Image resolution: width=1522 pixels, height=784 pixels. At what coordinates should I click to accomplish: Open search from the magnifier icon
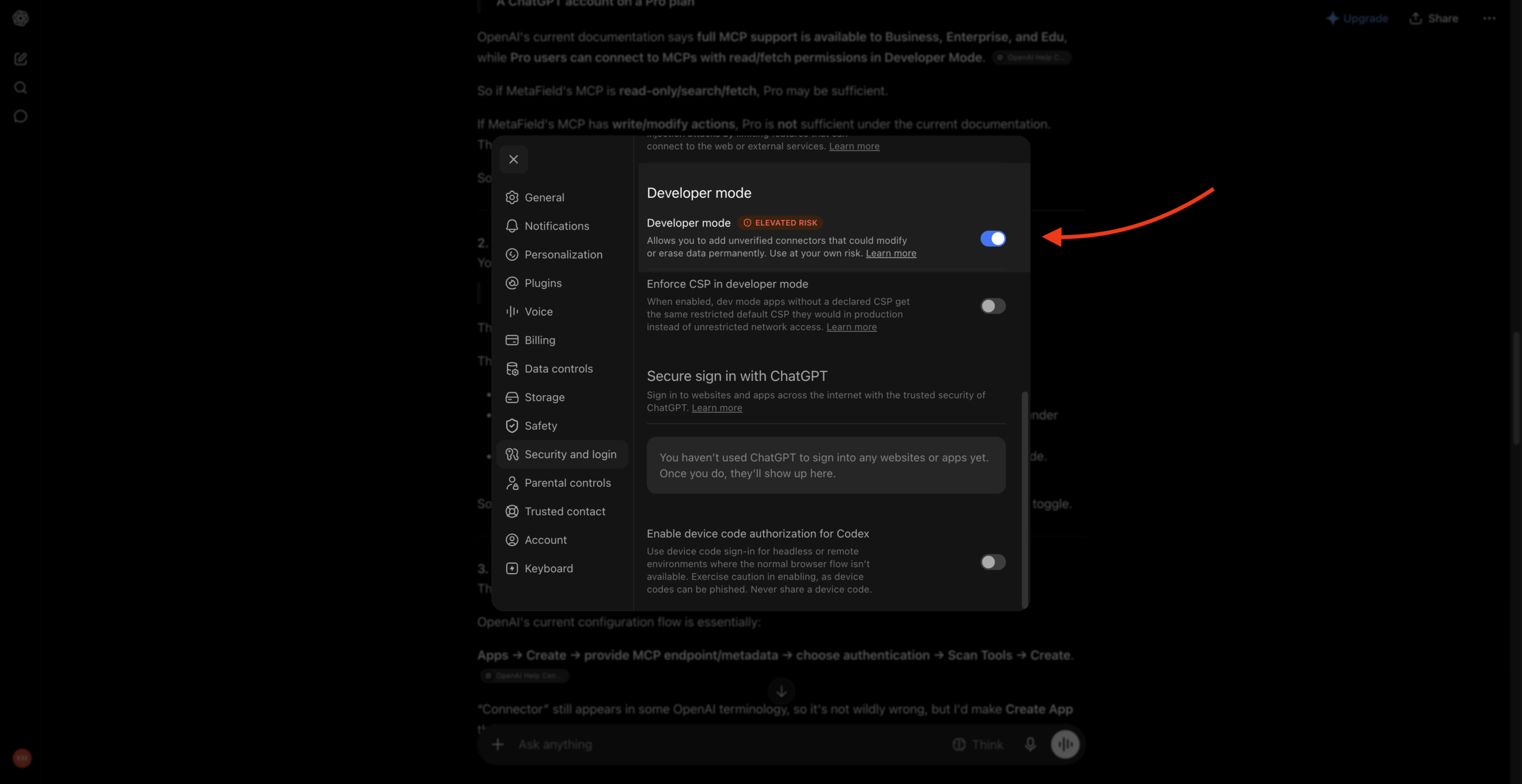coord(21,88)
